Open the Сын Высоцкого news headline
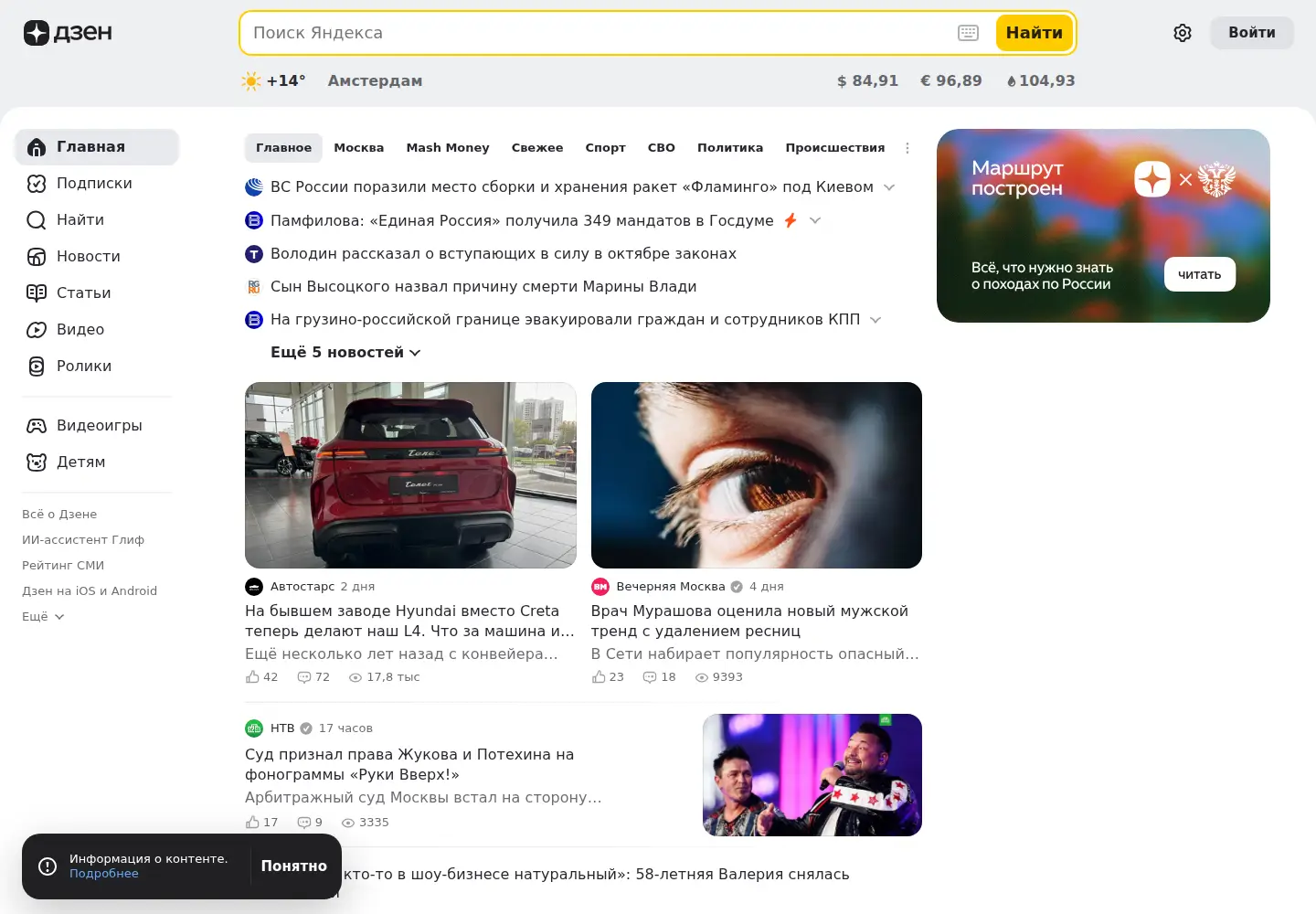Image resolution: width=1316 pixels, height=914 pixels. pyautogui.click(x=483, y=287)
